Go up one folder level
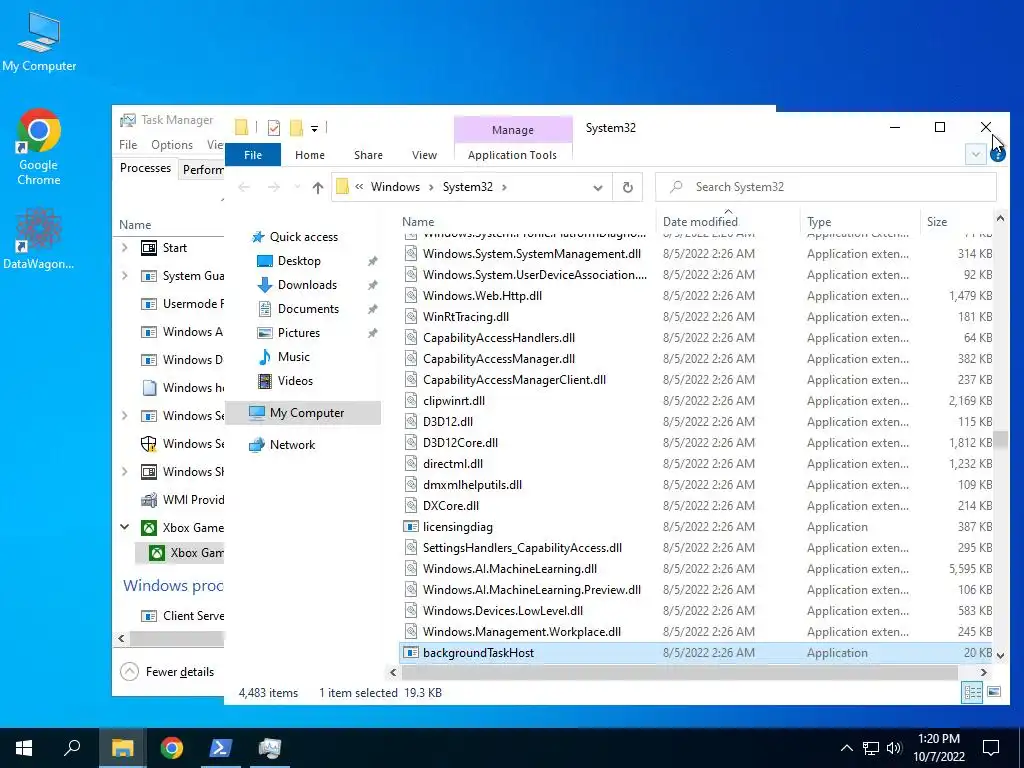This screenshot has width=1024, height=768. [x=317, y=187]
